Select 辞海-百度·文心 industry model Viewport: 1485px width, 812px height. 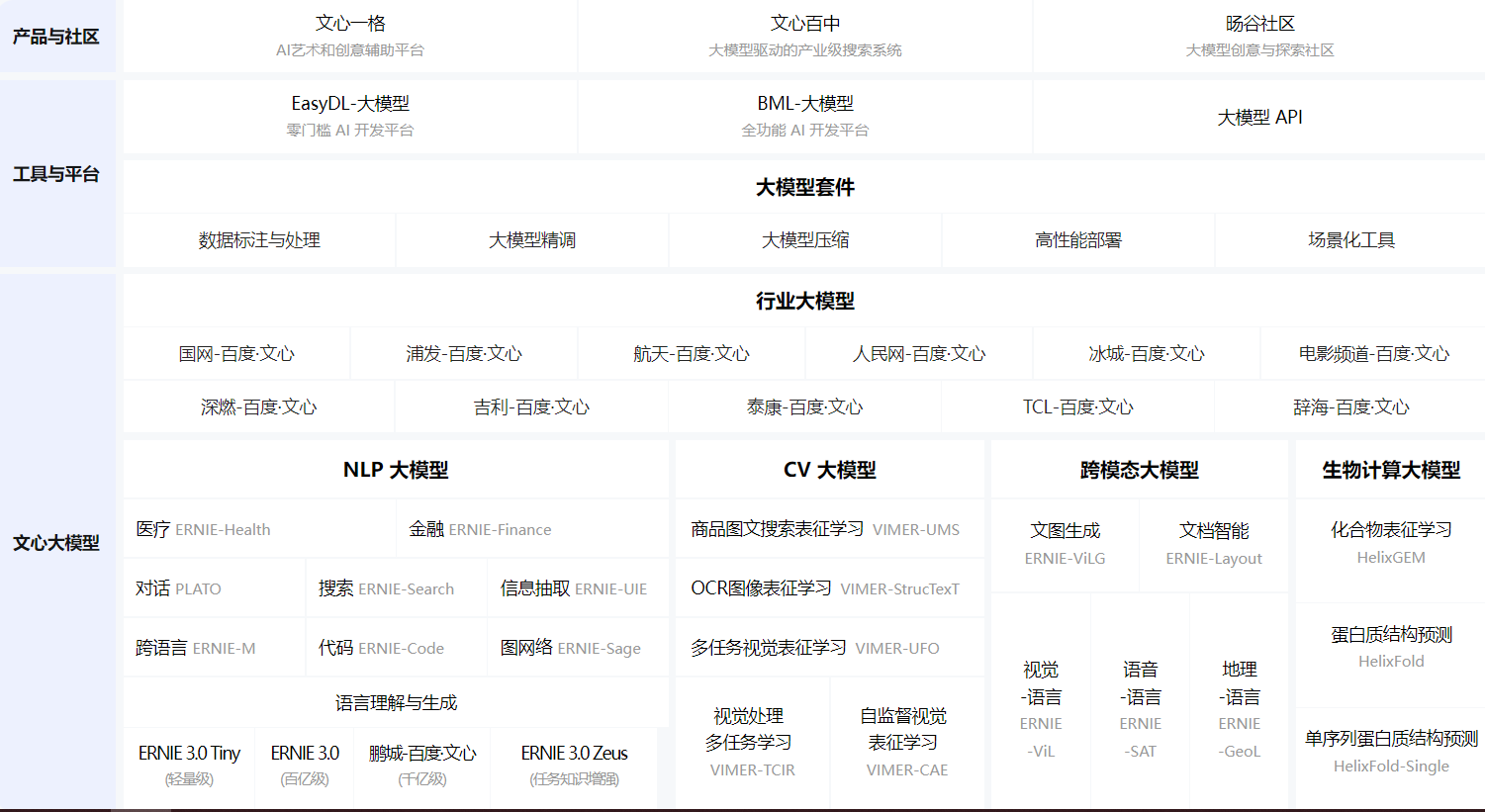1351,407
